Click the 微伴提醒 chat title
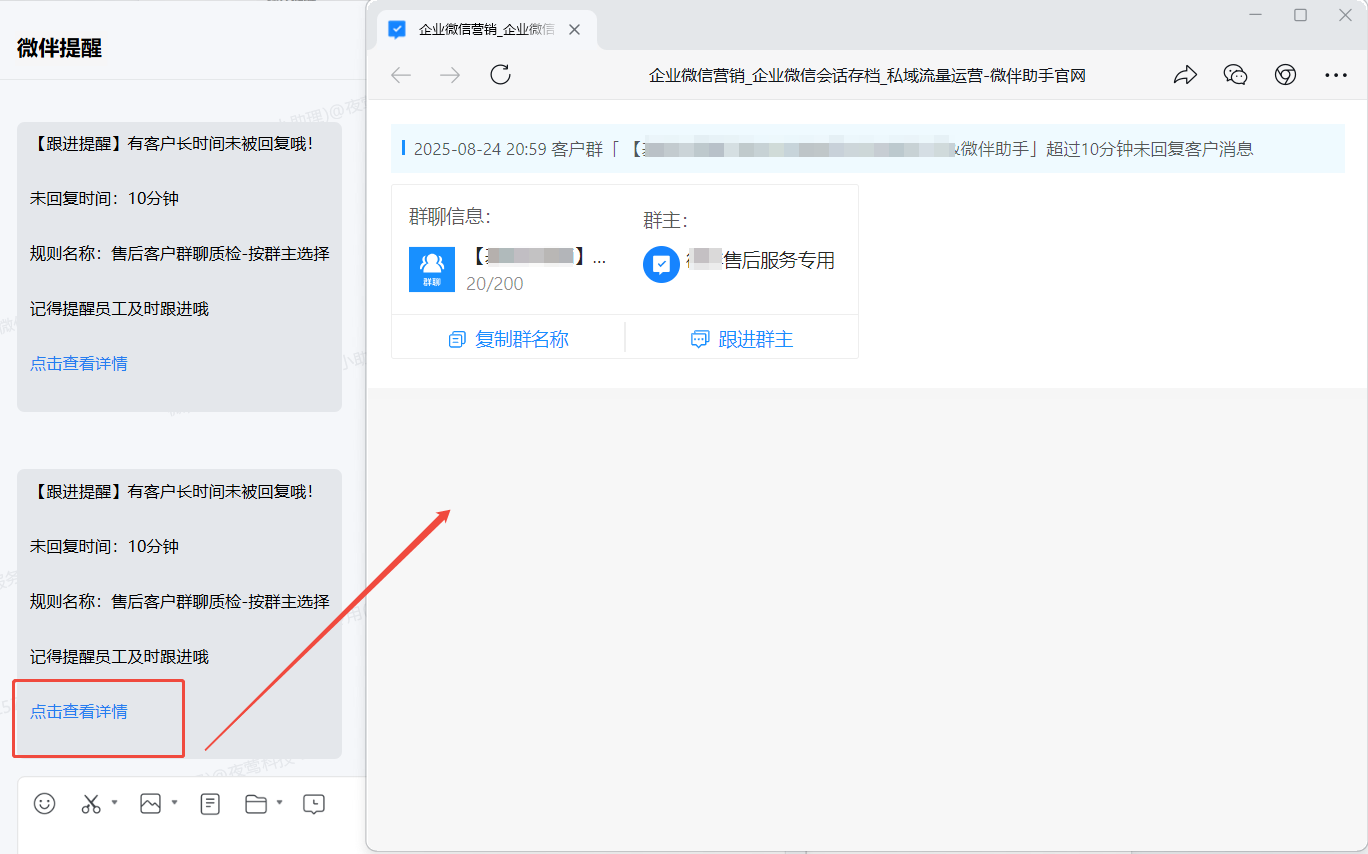Screen dimensions: 1368x854 59,48
